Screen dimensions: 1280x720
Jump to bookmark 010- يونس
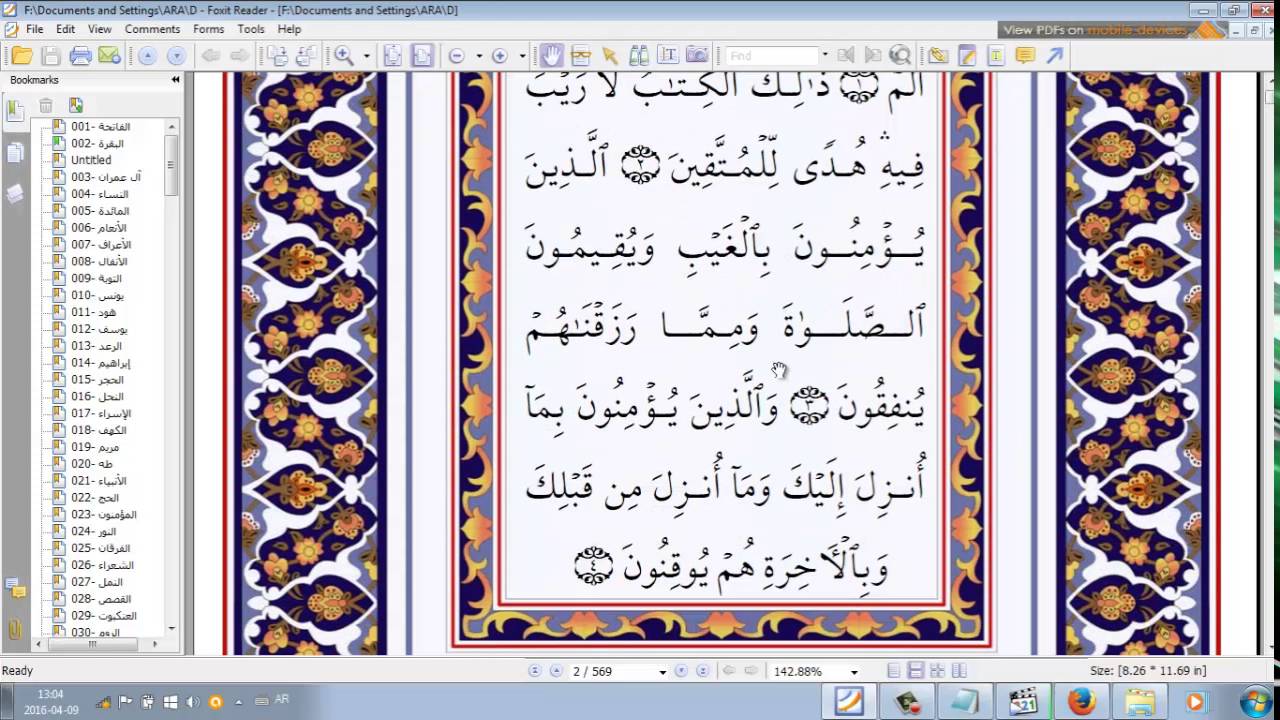97,296
